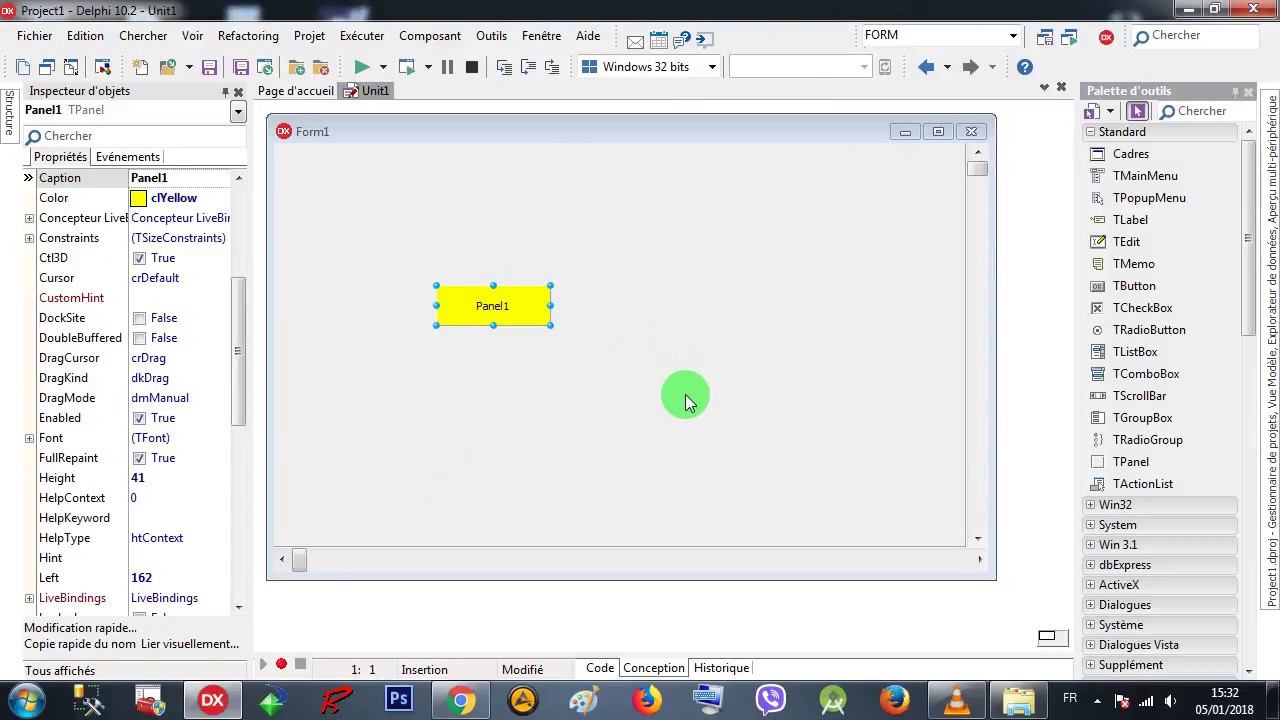Stop the program with black square icon
The width and height of the screenshot is (1280, 720).
click(x=472, y=67)
